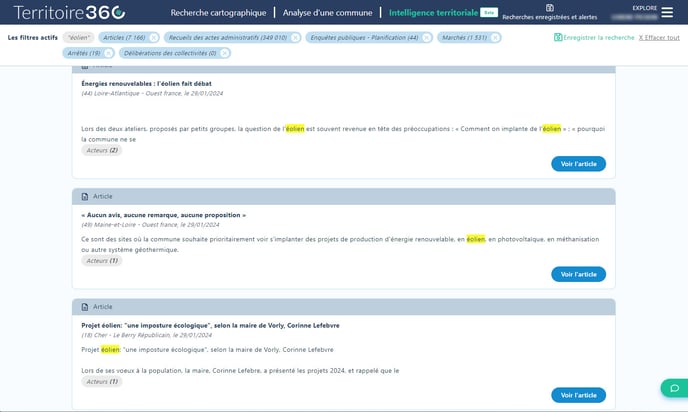
Task: View article about maire de Vorly
Action: click(578, 395)
